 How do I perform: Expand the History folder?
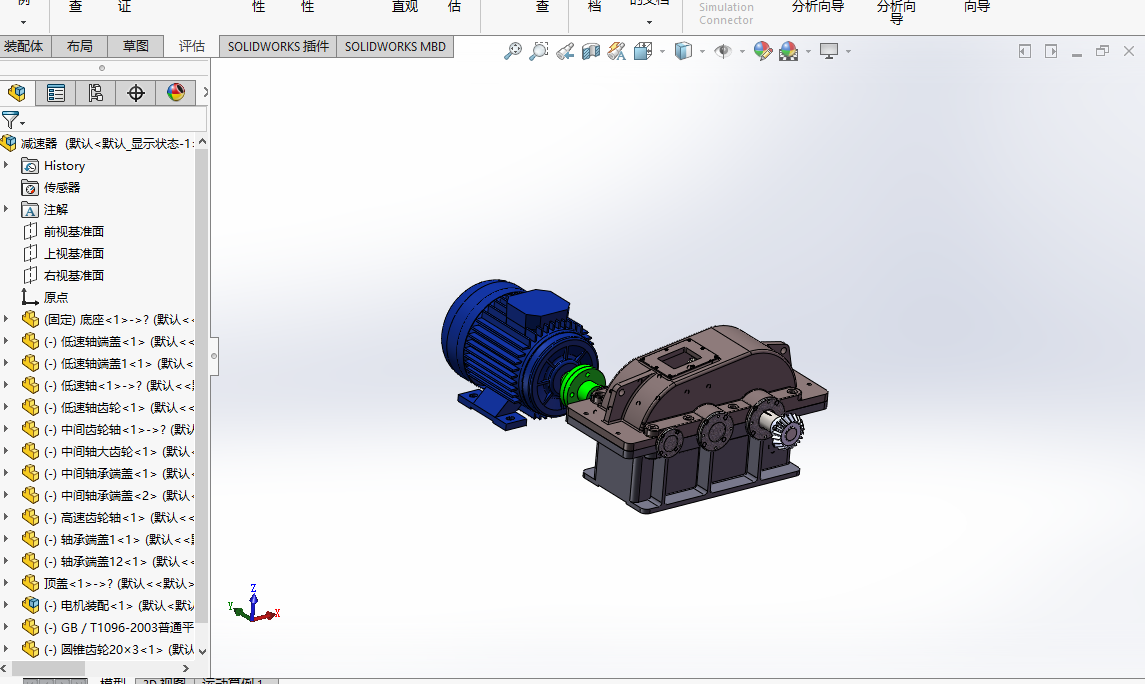tap(7, 166)
